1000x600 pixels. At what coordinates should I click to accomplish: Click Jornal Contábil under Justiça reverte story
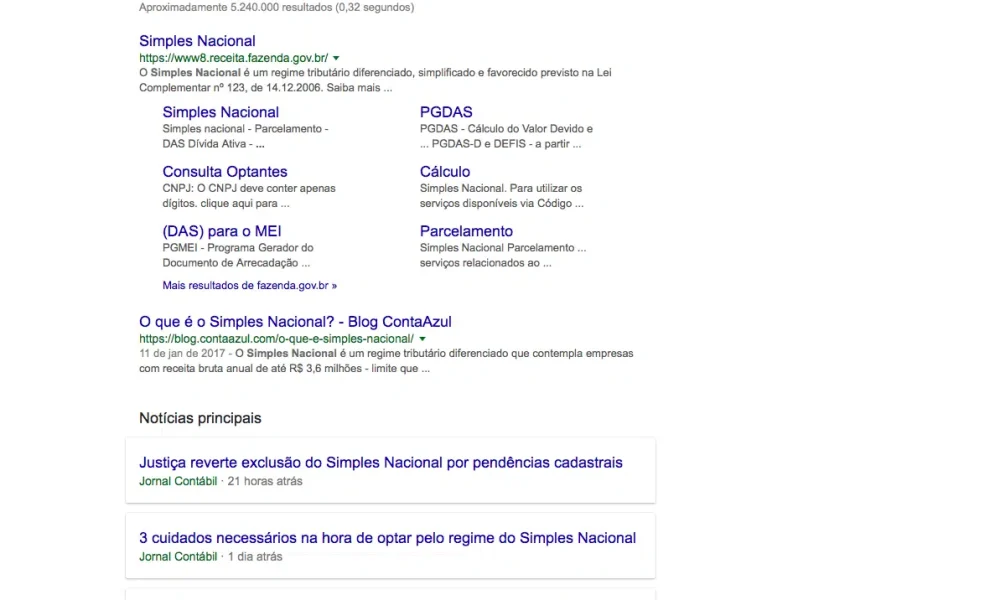[178, 481]
